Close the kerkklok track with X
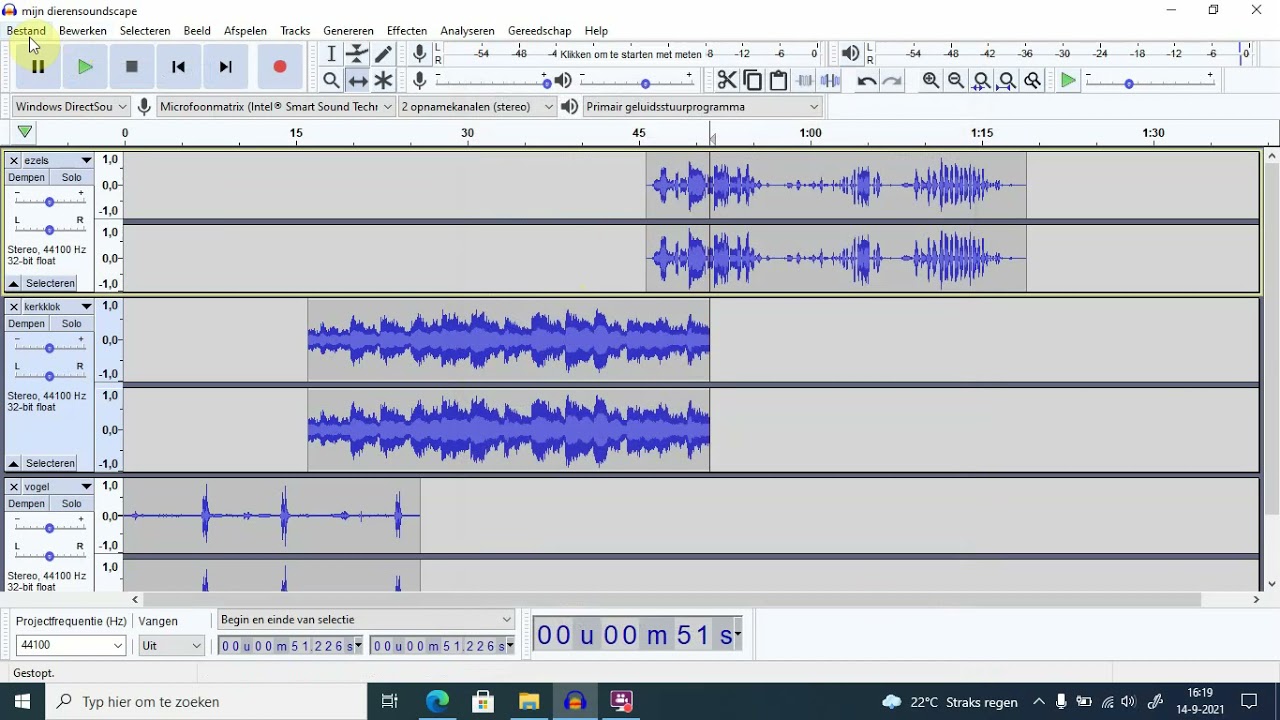 pos(14,307)
